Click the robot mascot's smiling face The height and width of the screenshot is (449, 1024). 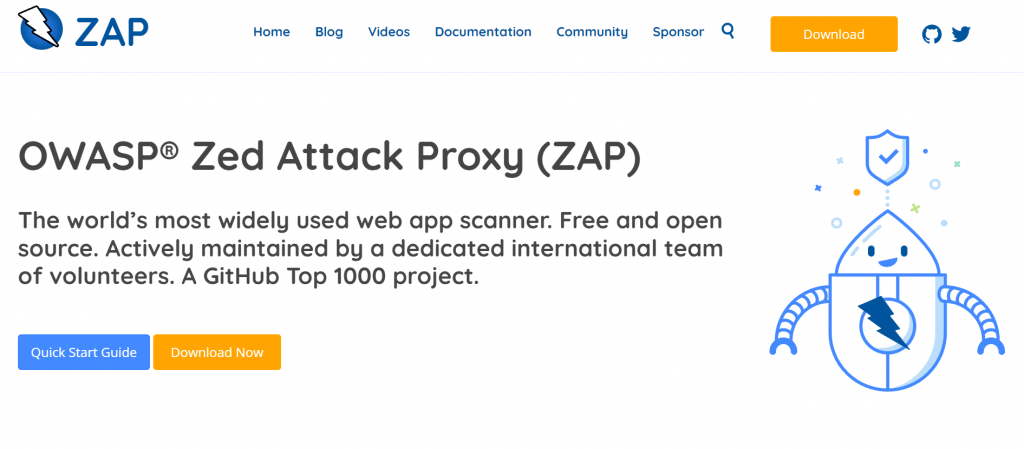point(885,250)
